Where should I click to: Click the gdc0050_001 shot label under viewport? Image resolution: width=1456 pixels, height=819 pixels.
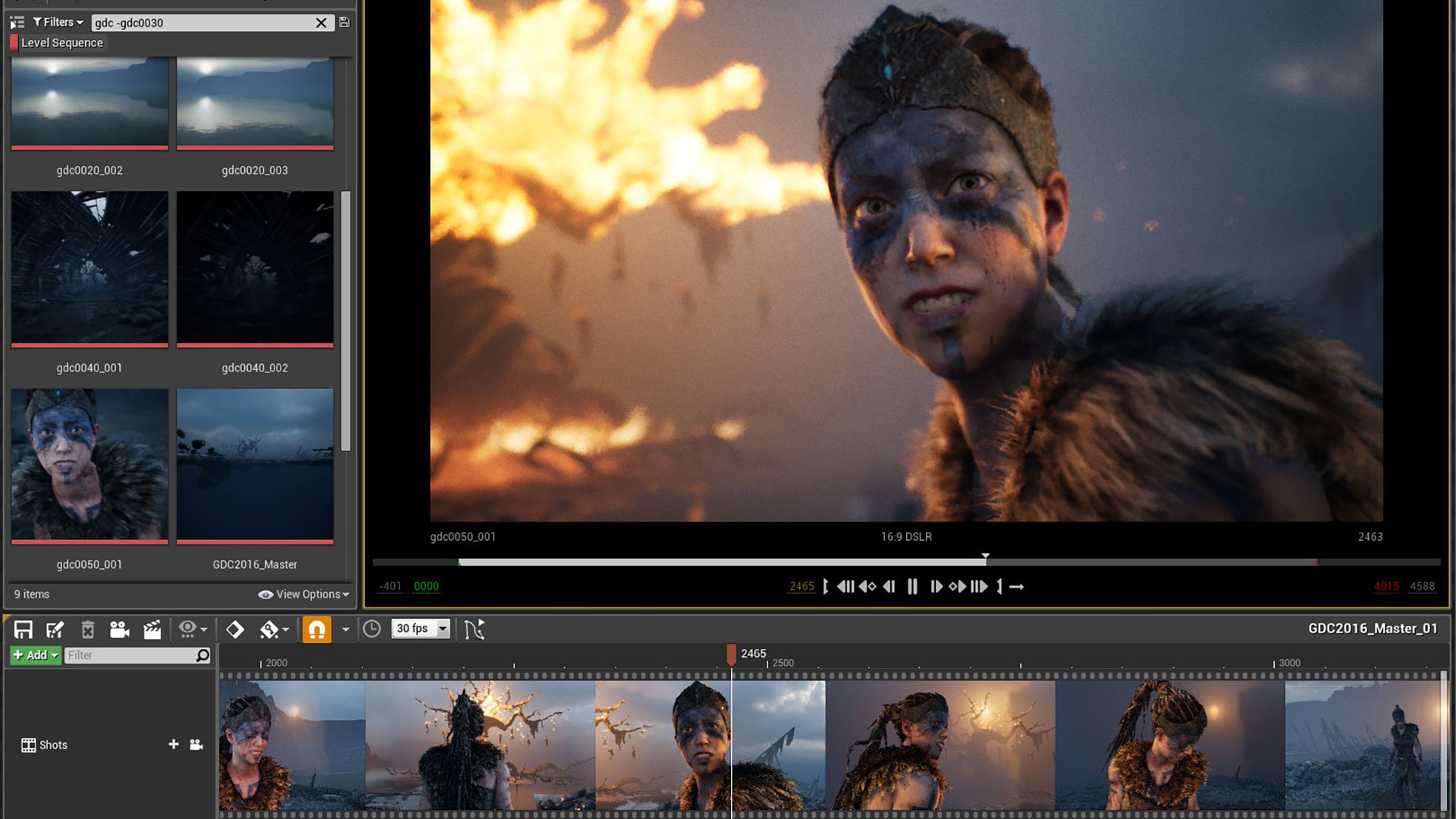point(463,537)
